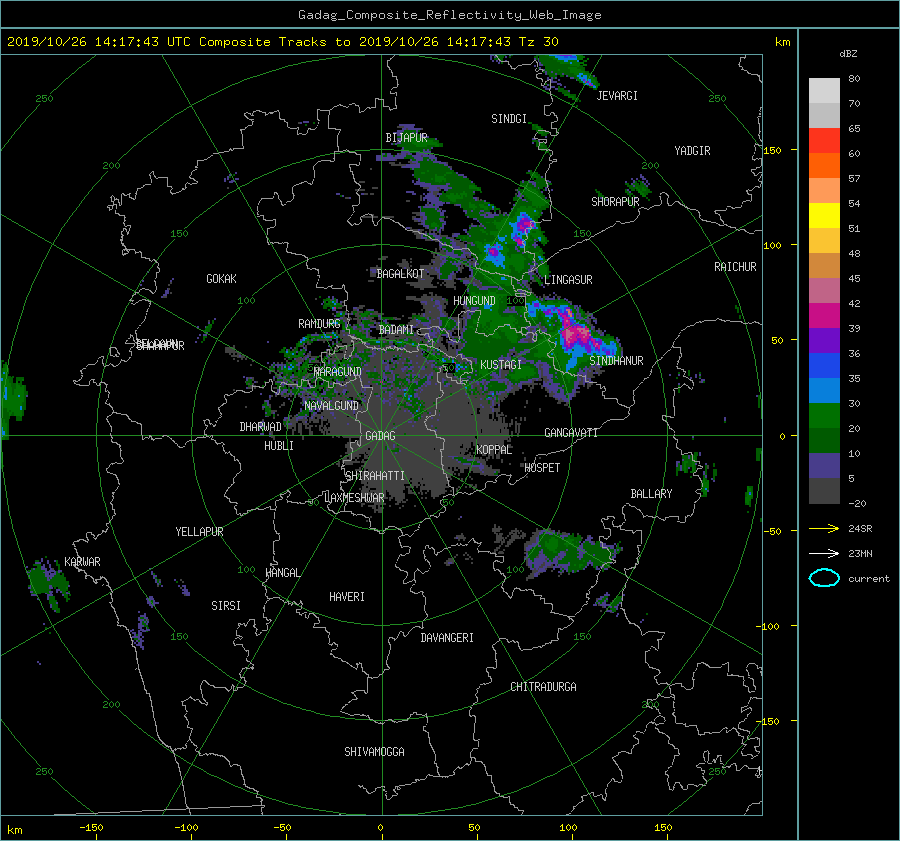The height and width of the screenshot is (841, 900).
Task: Click the UTC timestamp header text
Action: click(x=282, y=42)
